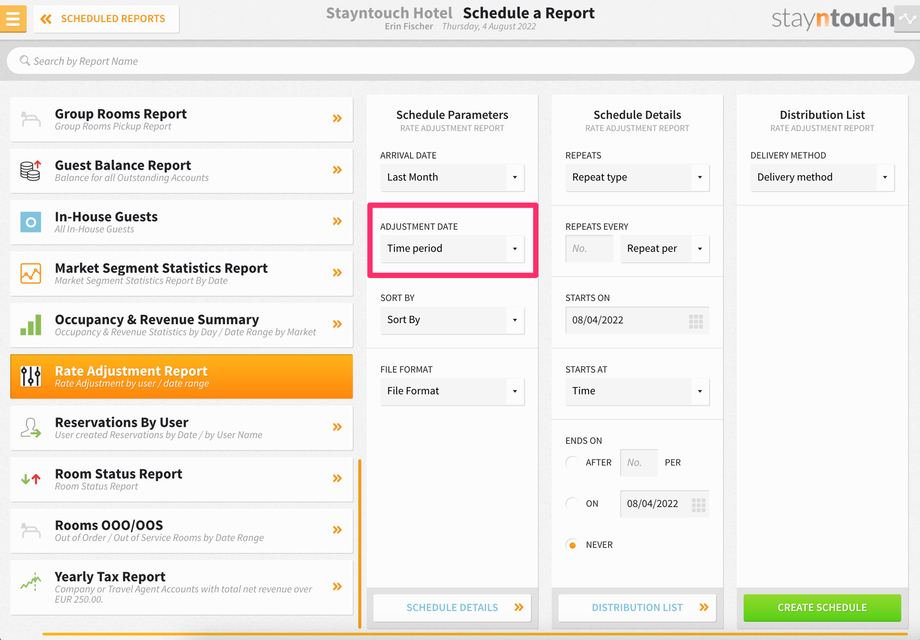Click the chevron arrows on Room Status Report

pyautogui.click(x=337, y=478)
